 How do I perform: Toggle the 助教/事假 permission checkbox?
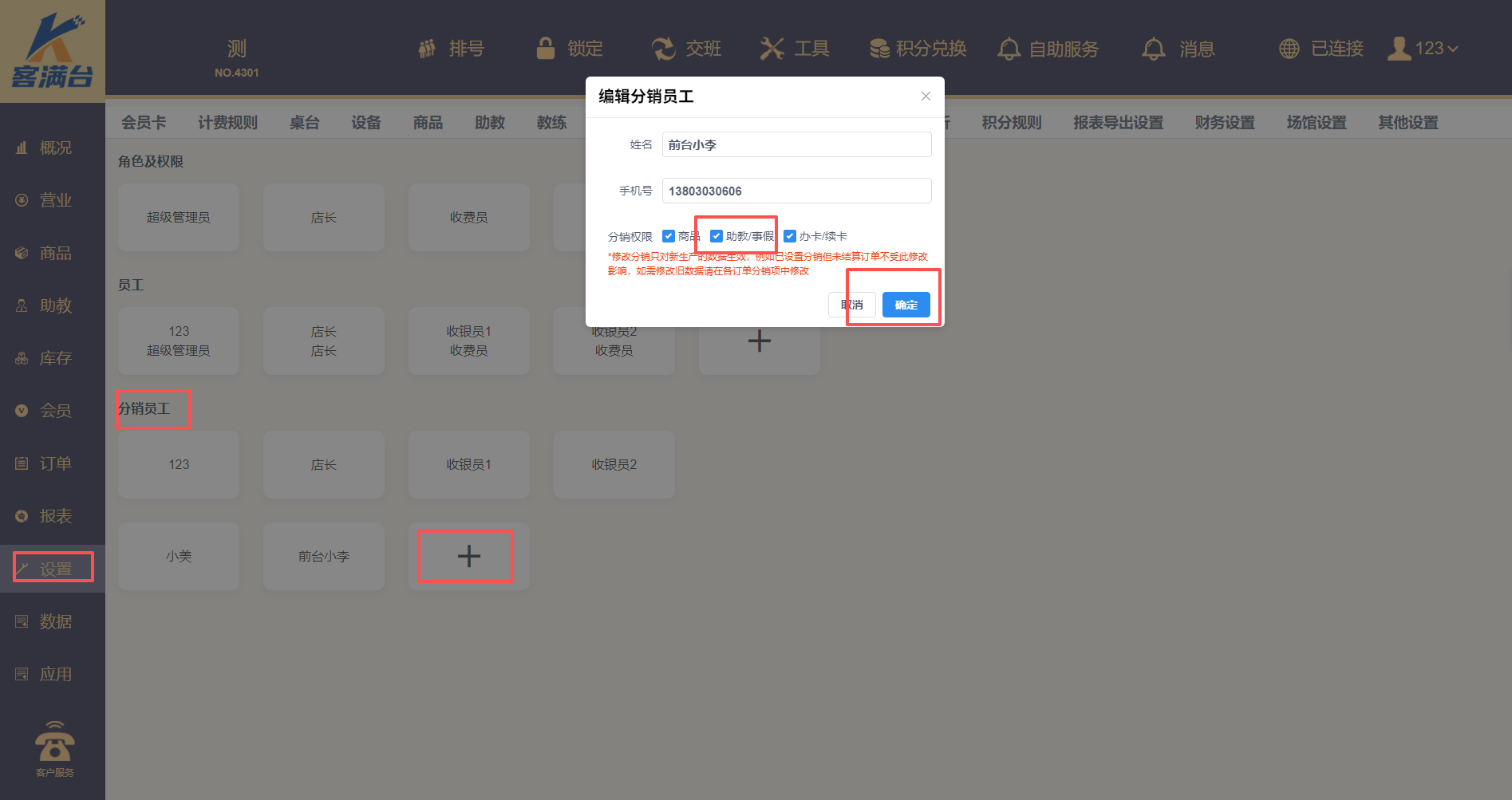[717, 236]
